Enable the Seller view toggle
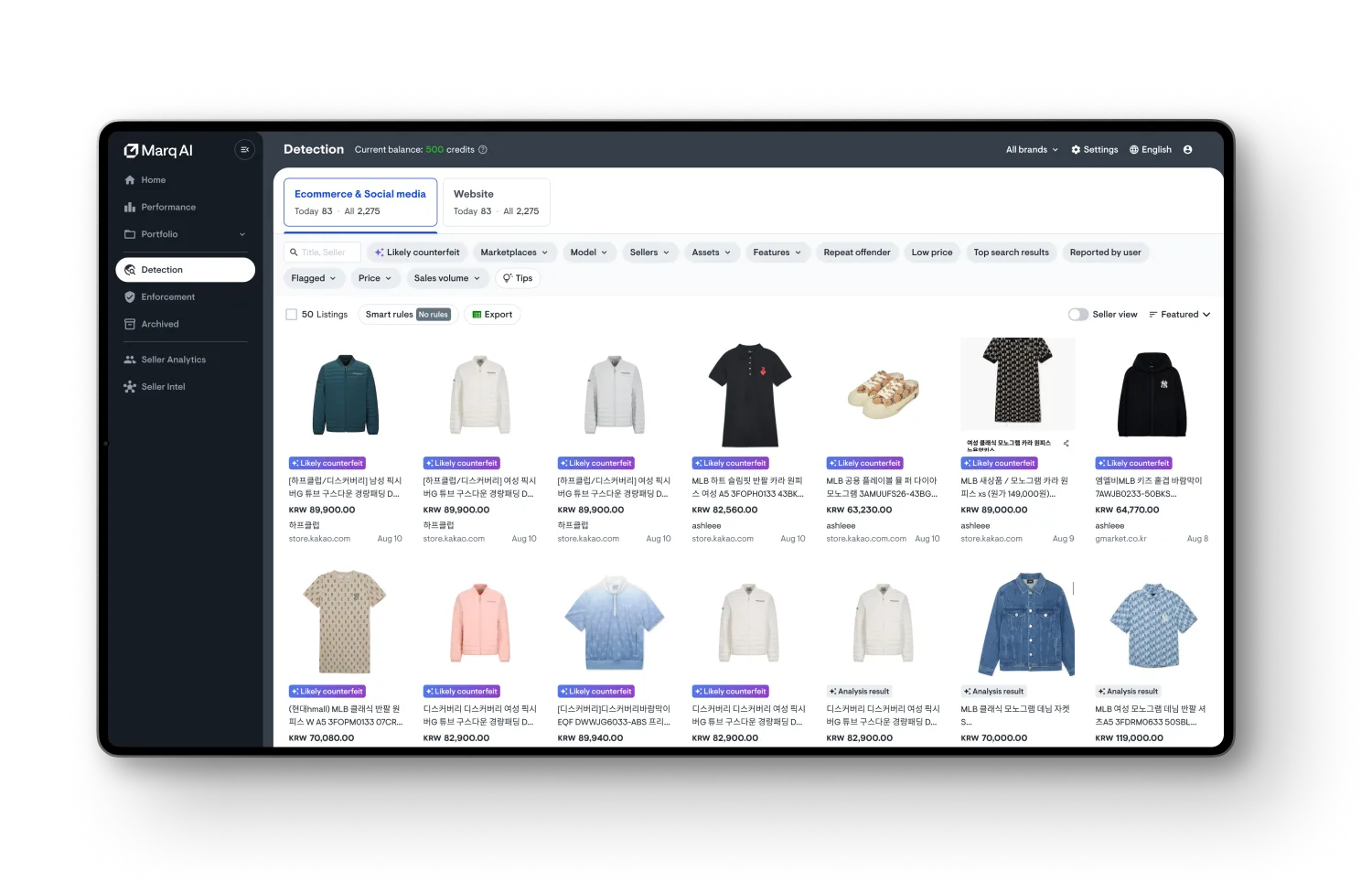This screenshot has width=1372, height=882. click(1077, 314)
